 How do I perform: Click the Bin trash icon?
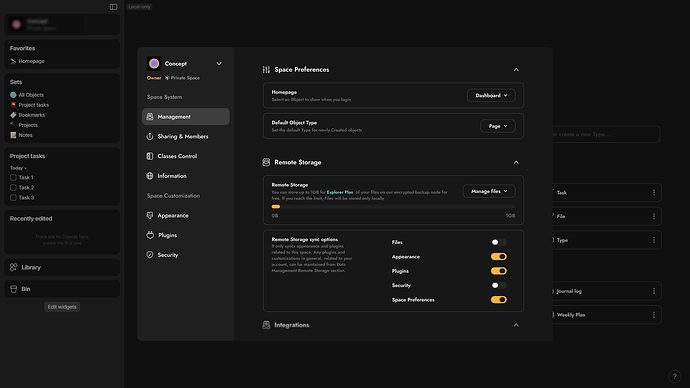pyautogui.click(x=14, y=289)
